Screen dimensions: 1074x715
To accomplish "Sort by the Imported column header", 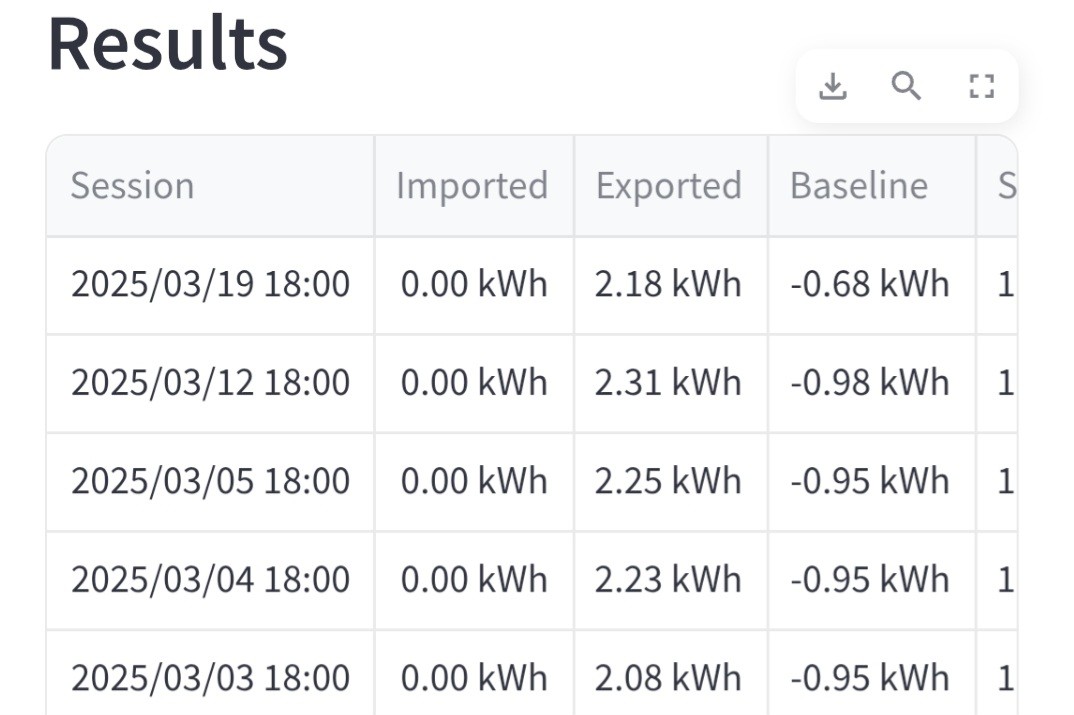I will pyautogui.click(x=474, y=186).
